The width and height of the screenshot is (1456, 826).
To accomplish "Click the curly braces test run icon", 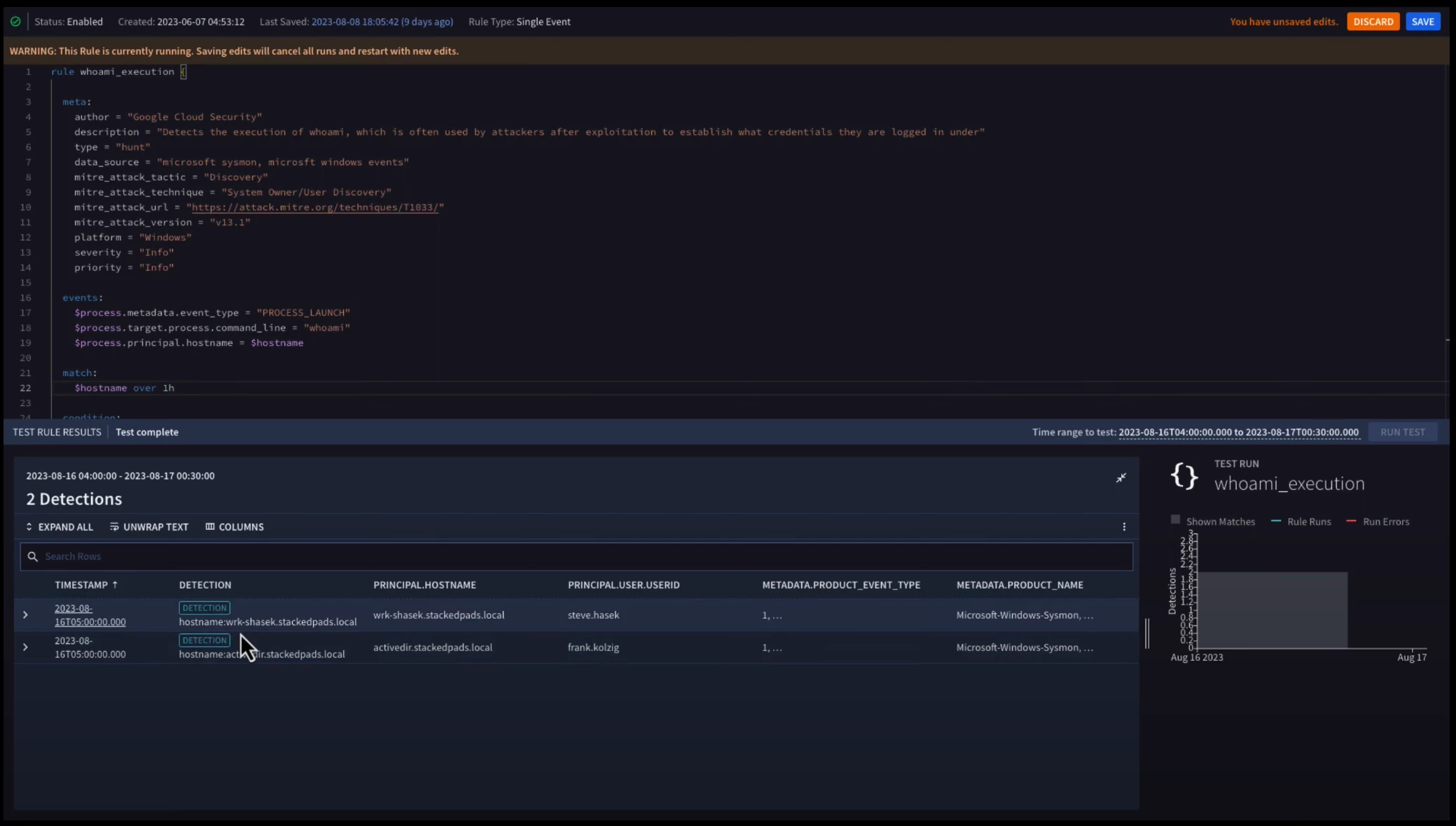I will [x=1184, y=476].
